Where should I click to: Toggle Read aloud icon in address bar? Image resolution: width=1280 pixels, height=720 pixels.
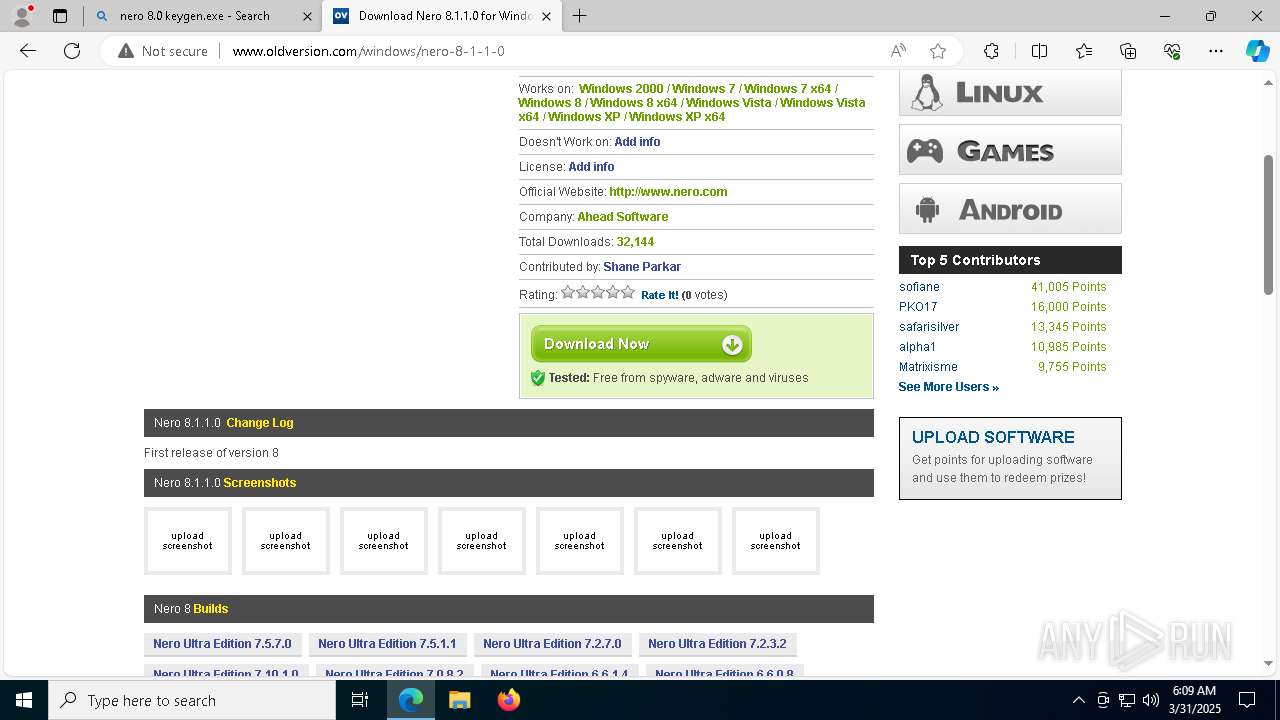tap(898, 51)
